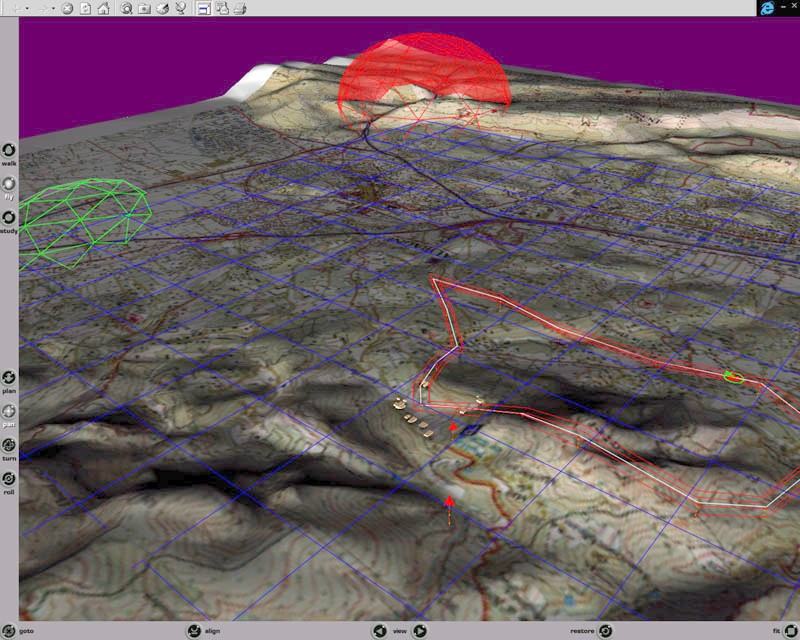Go to next view with right arrow
This screenshot has height=640, width=800.
tap(420, 631)
